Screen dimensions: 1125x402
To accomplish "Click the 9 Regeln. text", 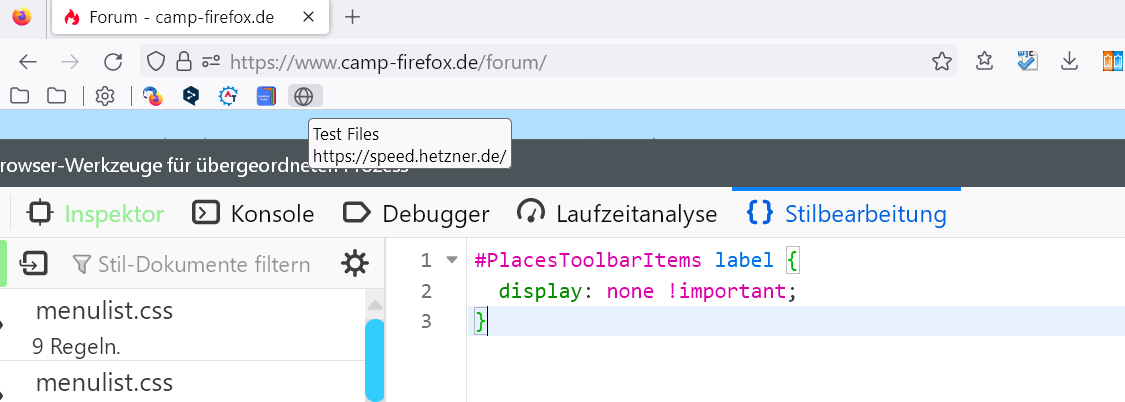I will [x=76, y=347].
